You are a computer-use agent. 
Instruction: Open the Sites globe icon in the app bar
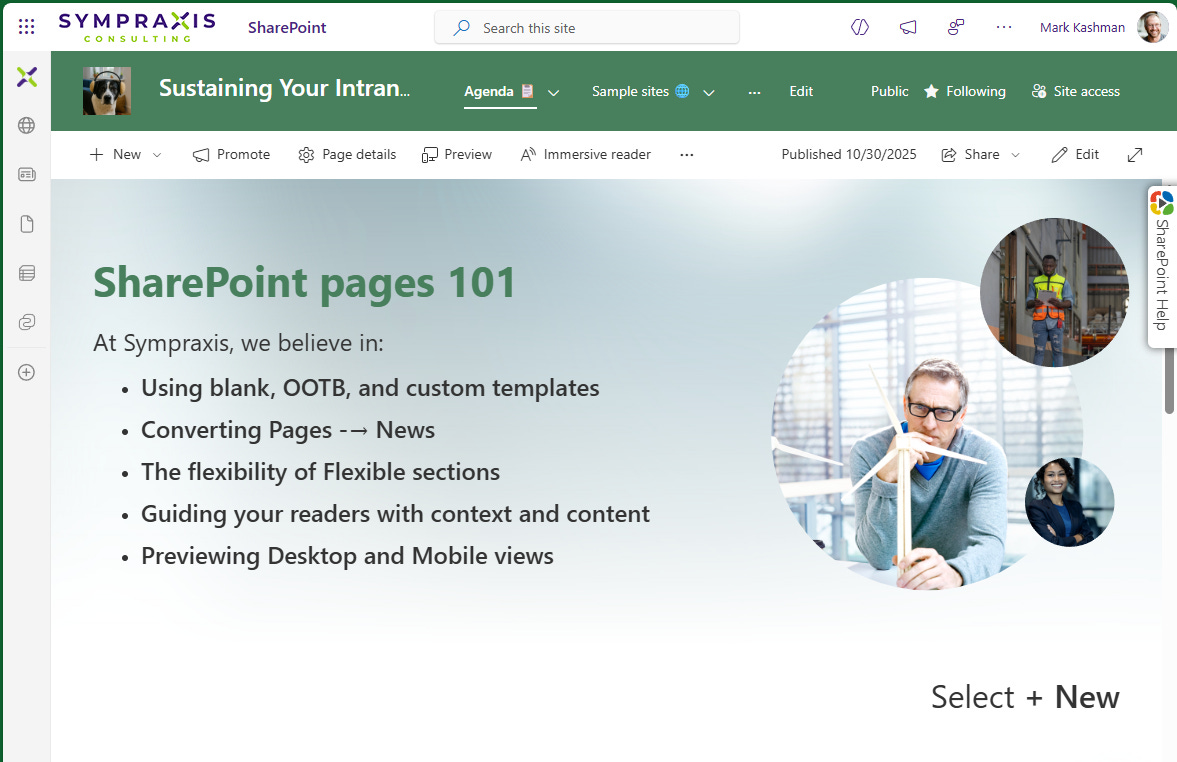(27, 125)
